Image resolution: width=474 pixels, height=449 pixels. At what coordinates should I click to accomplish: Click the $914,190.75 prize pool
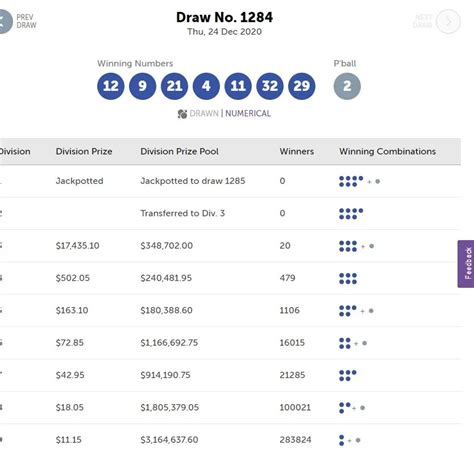click(165, 375)
